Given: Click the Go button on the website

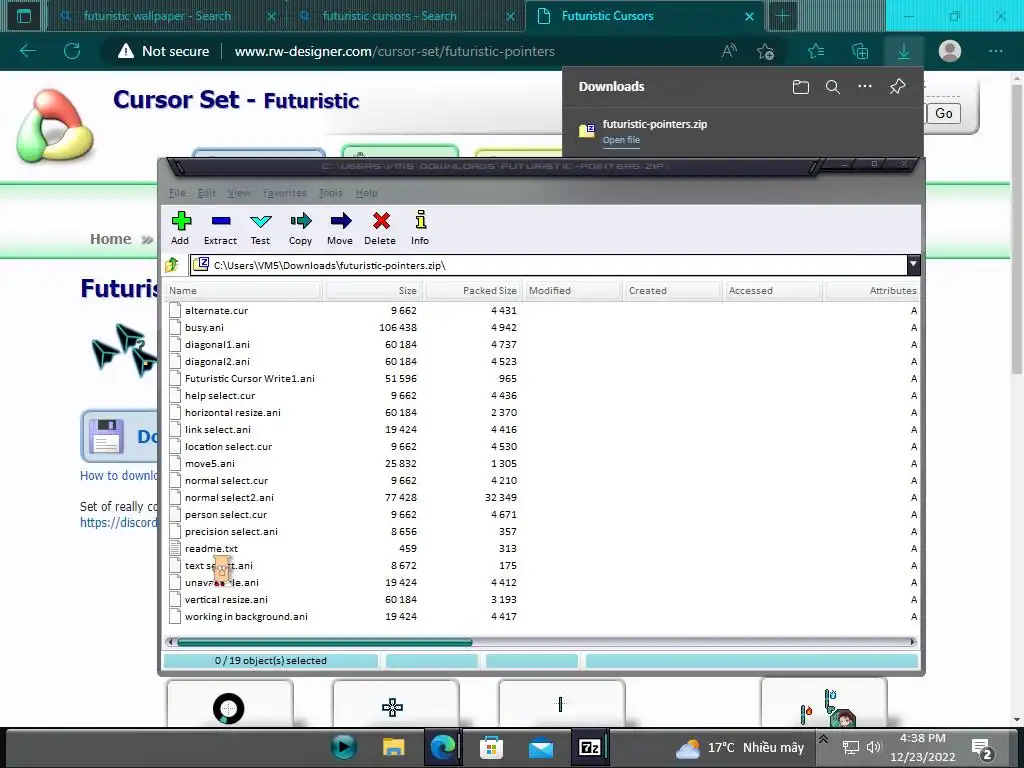Looking at the screenshot, I should click(944, 114).
